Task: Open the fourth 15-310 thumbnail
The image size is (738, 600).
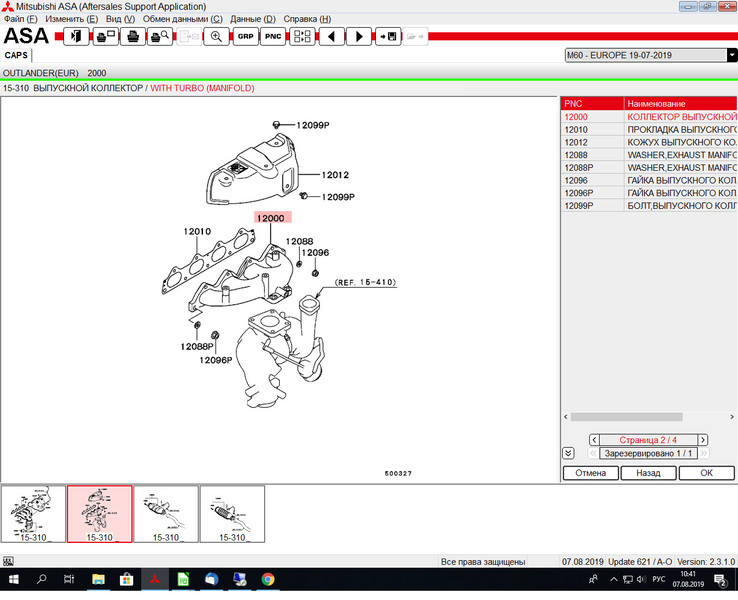Action: [233, 514]
